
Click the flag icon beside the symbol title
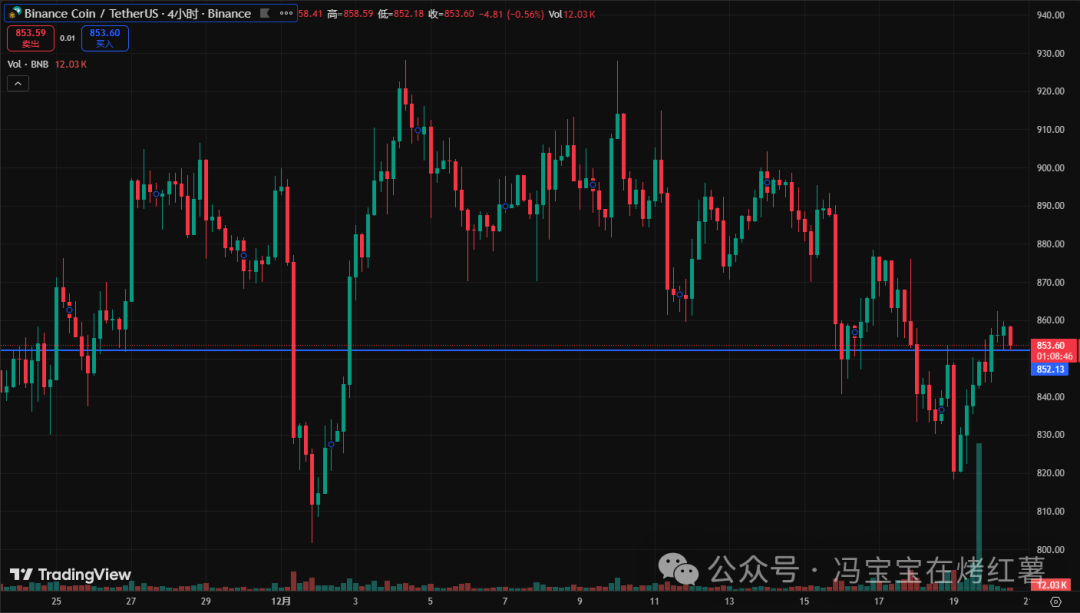point(264,14)
